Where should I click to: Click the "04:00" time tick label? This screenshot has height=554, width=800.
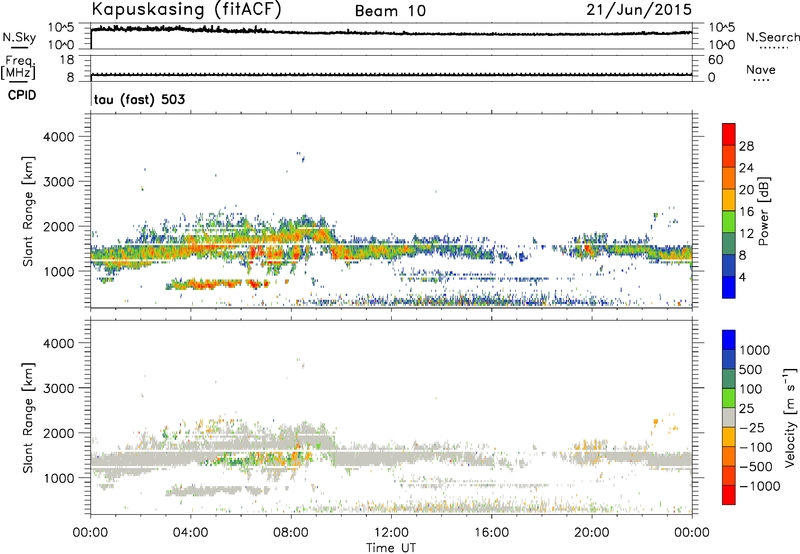point(190,533)
